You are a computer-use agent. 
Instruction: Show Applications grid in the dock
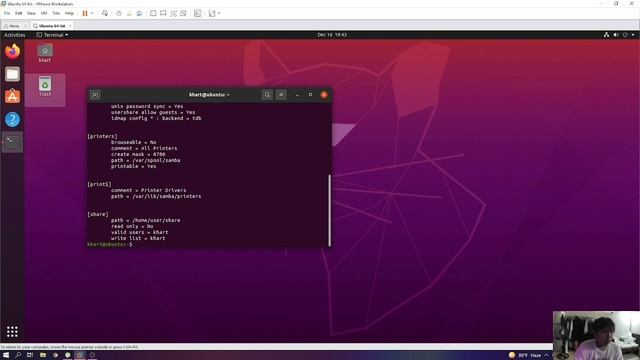click(x=12, y=331)
